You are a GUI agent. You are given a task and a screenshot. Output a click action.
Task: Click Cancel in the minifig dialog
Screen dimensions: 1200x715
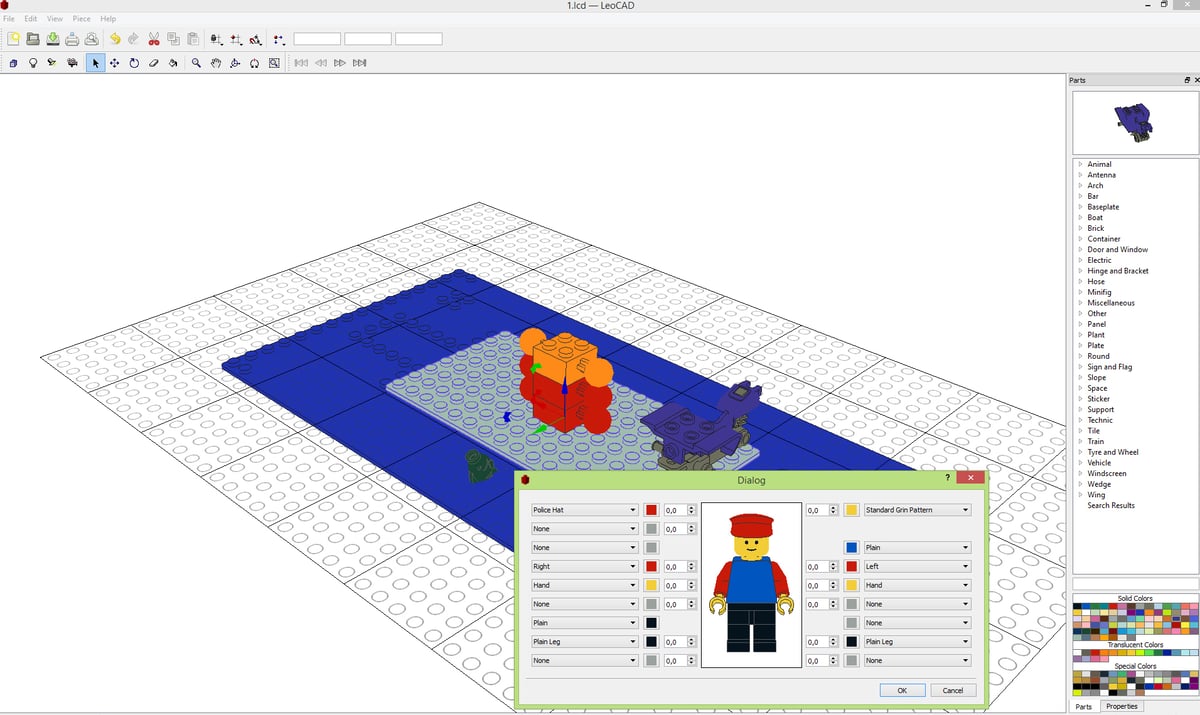coord(953,690)
